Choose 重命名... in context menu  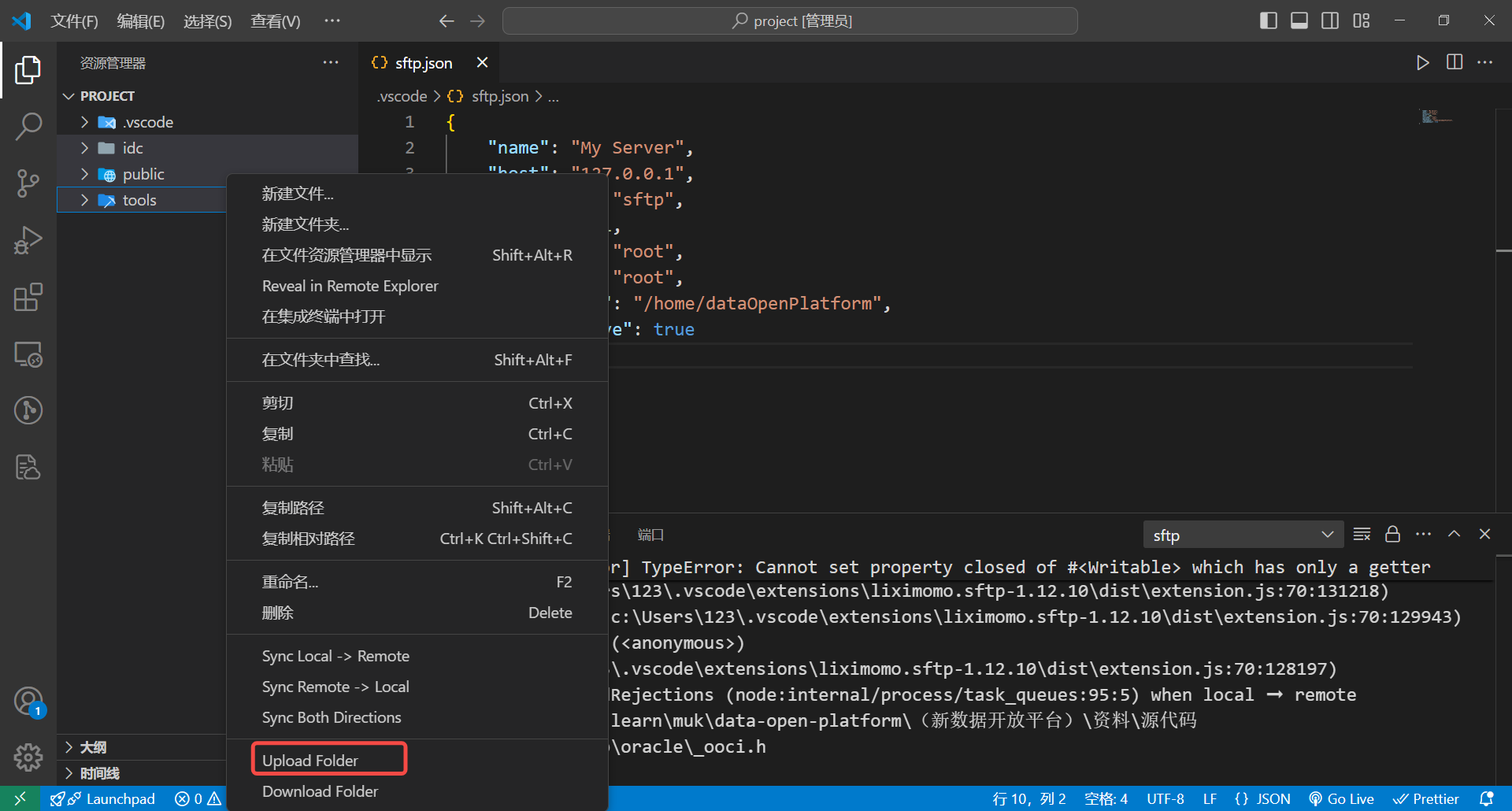coord(417,582)
